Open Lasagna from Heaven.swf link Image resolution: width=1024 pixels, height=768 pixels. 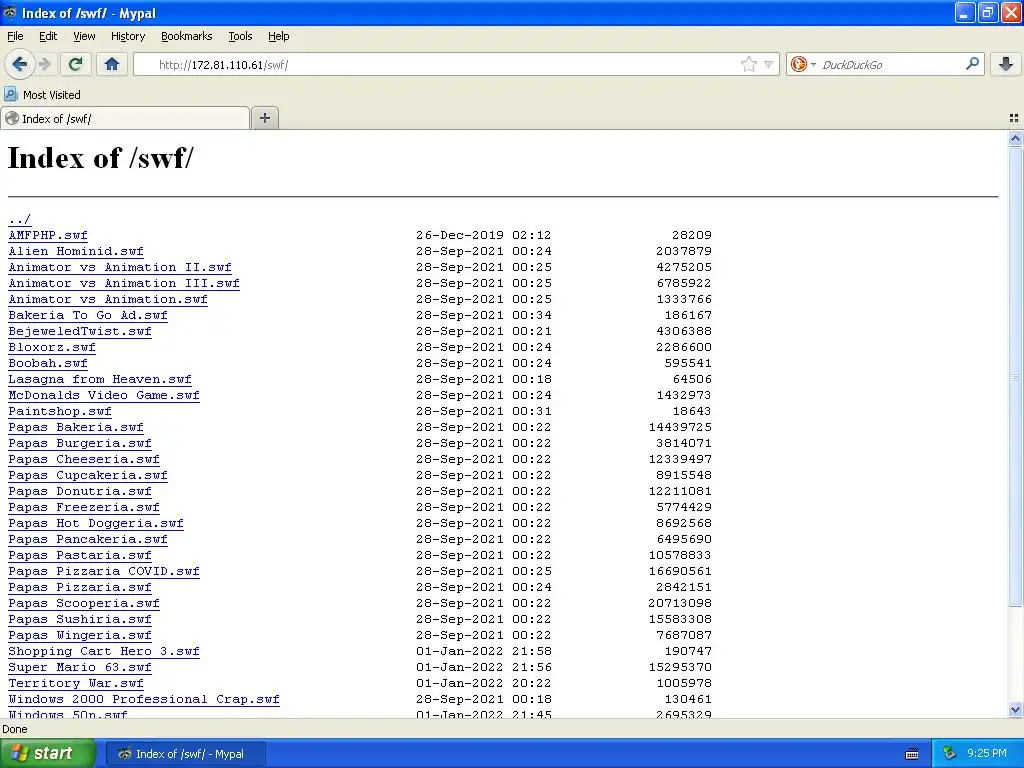pyautogui.click(x=100, y=379)
